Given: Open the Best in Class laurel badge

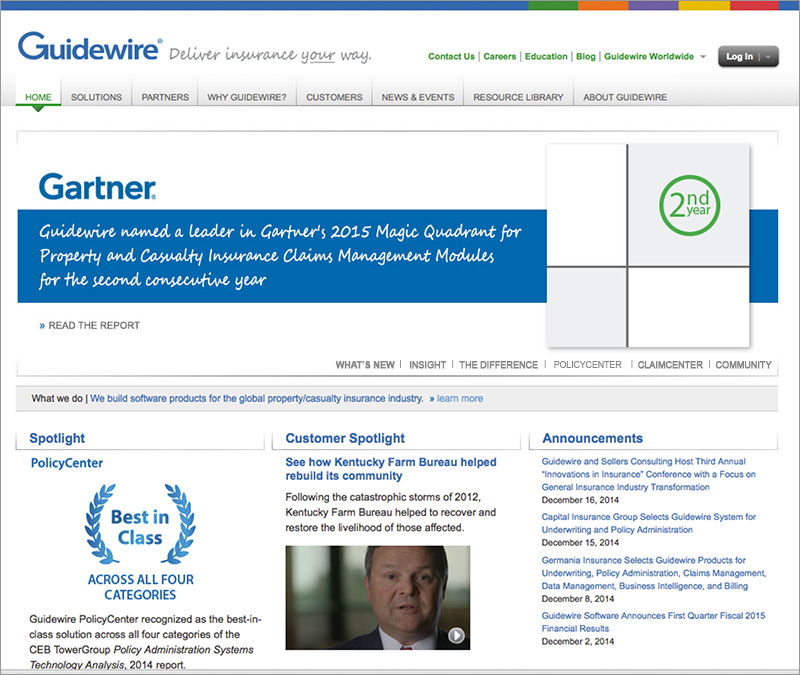Looking at the screenshot, I should 140,524.
